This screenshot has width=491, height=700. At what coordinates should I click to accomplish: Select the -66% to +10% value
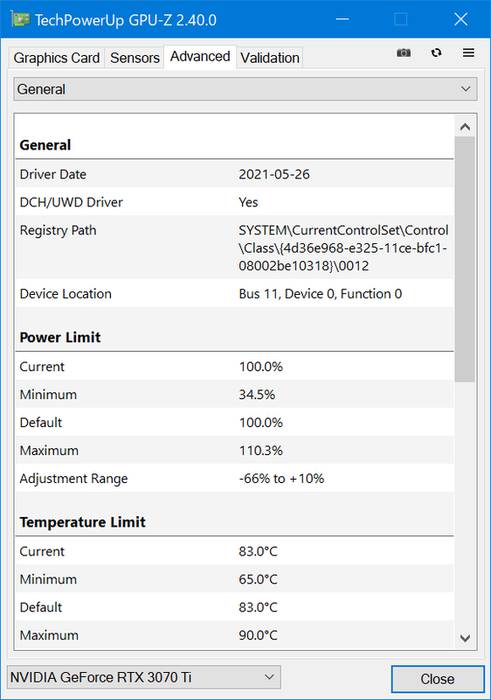tap(282, 479)
